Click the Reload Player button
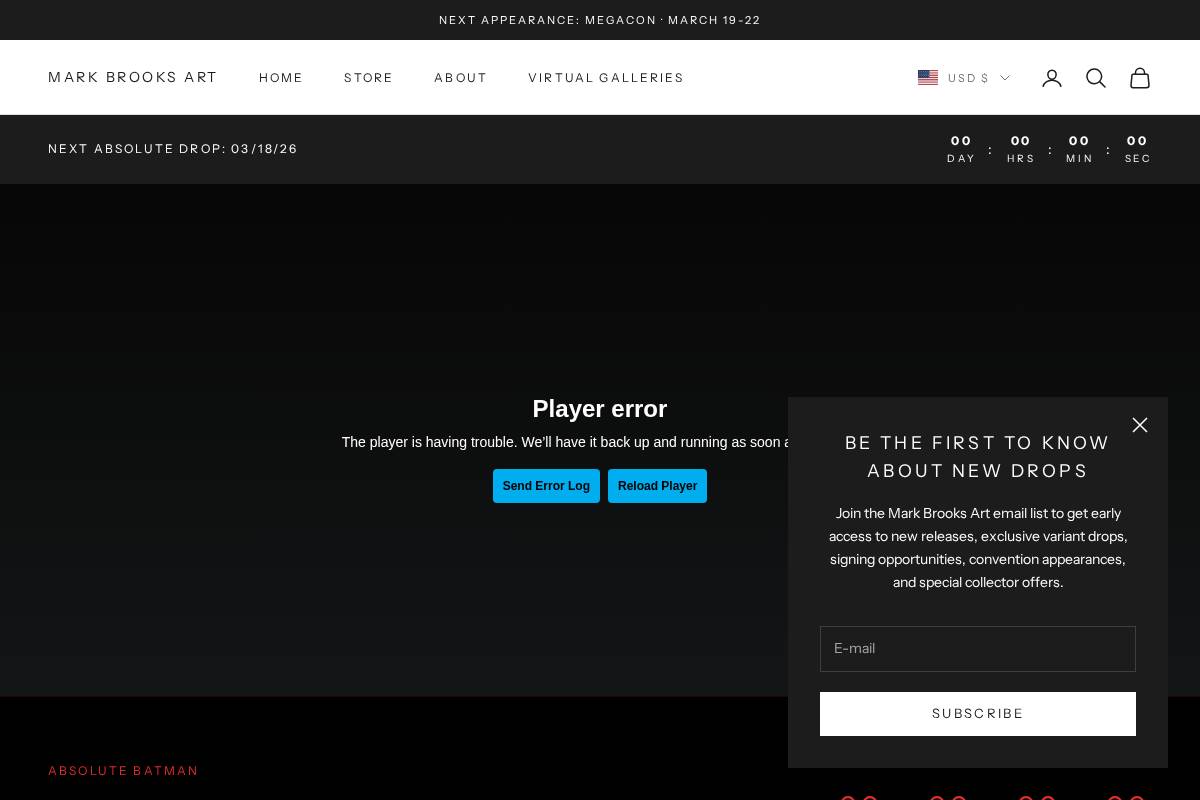1200x800 pixels. pos(657,486)
